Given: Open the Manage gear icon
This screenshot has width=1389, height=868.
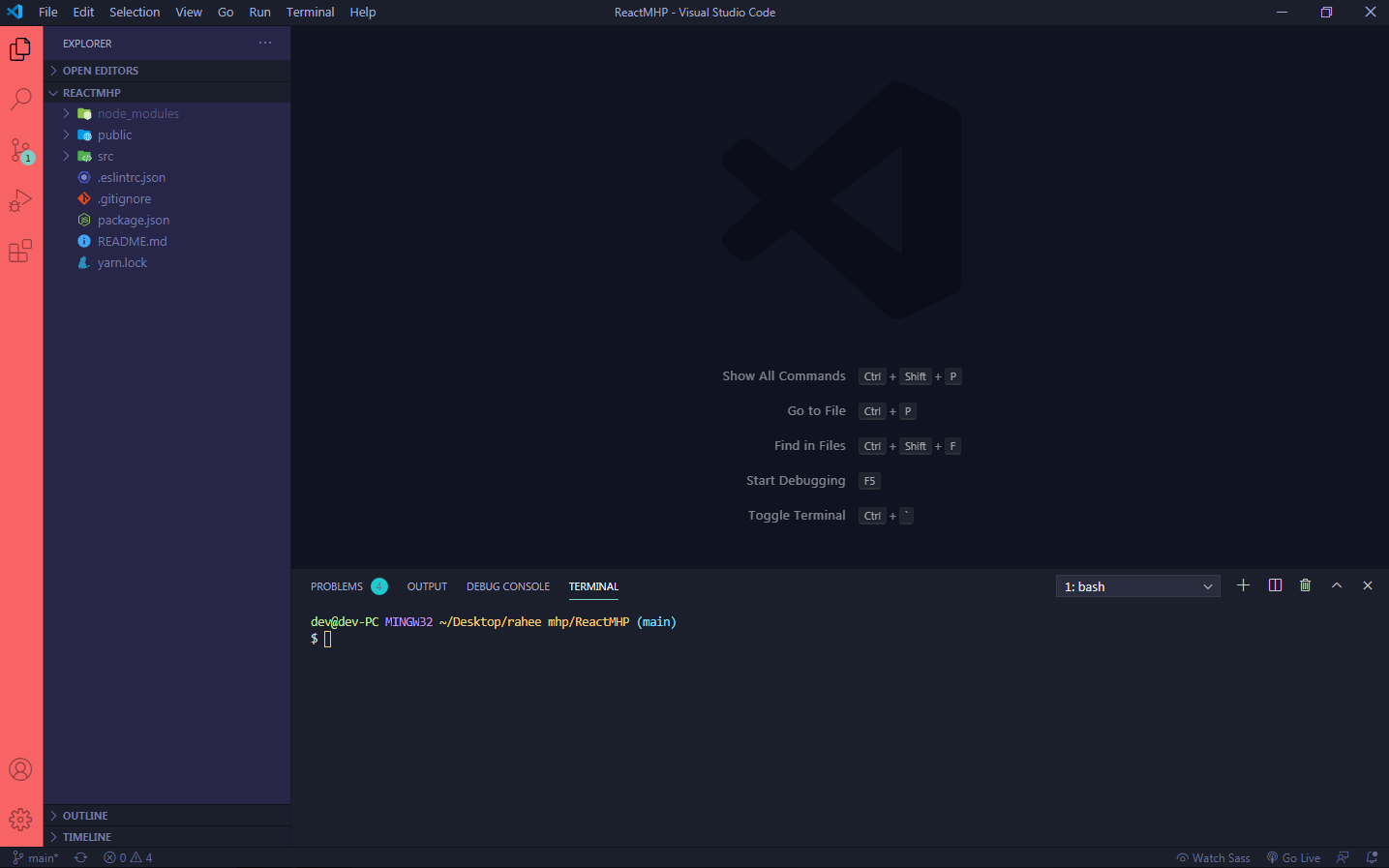Looking at the screenshot, I should coord(20,820).
